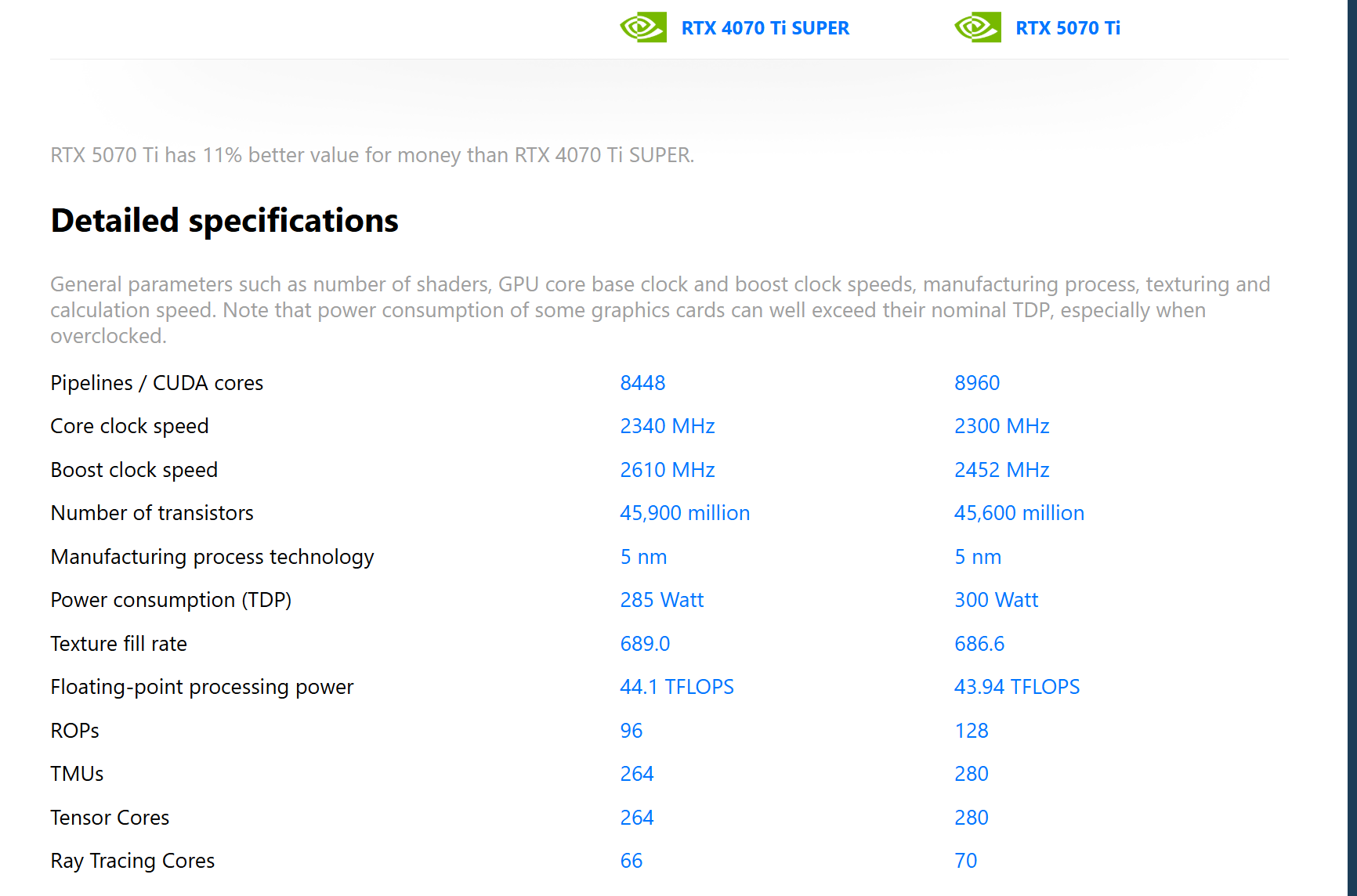
Task: Click the 8448 CUDA cores value
Action: (642, 383)
